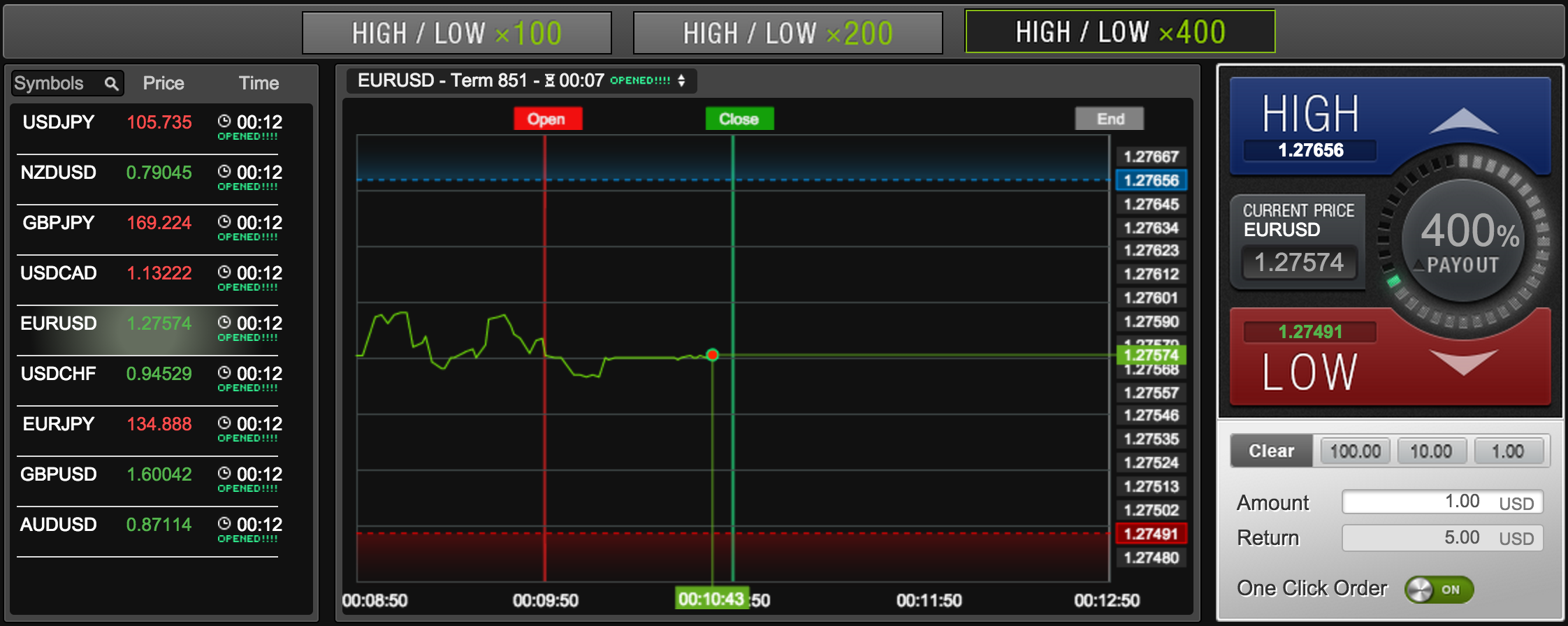
Task: Switch to HIGH / LOW ×100 tab
Action: tap(456, 33)
